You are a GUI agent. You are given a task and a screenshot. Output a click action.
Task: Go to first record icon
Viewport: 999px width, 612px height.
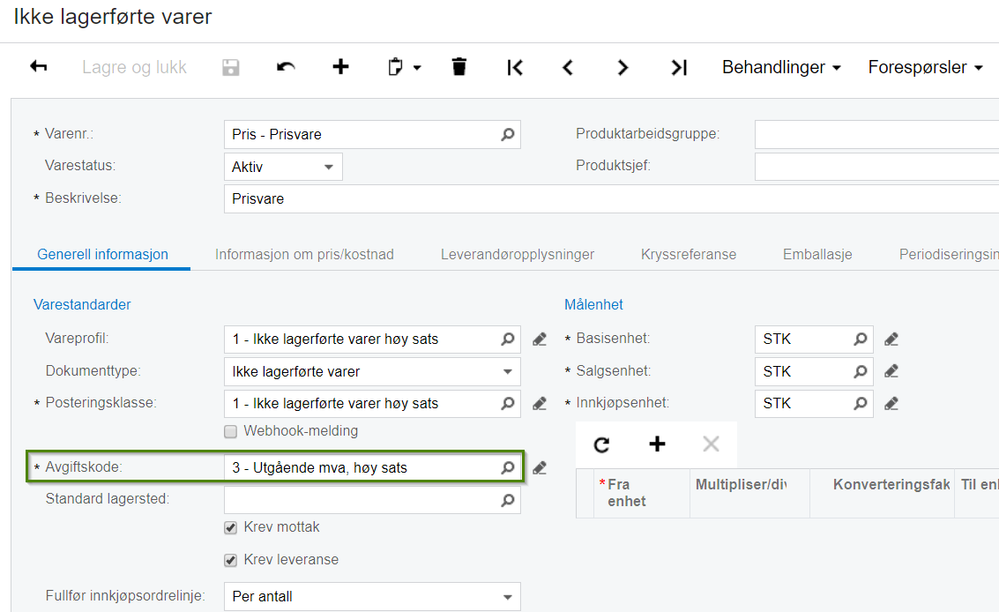click(x=515, y=67)
